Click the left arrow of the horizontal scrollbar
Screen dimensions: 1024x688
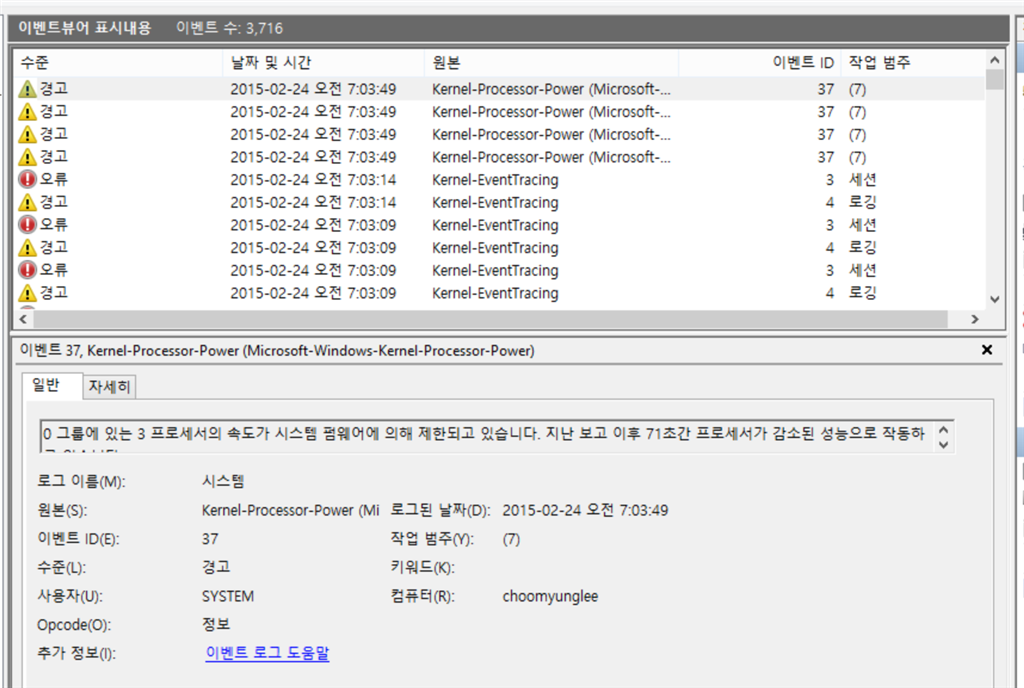(x=22, y=318)
